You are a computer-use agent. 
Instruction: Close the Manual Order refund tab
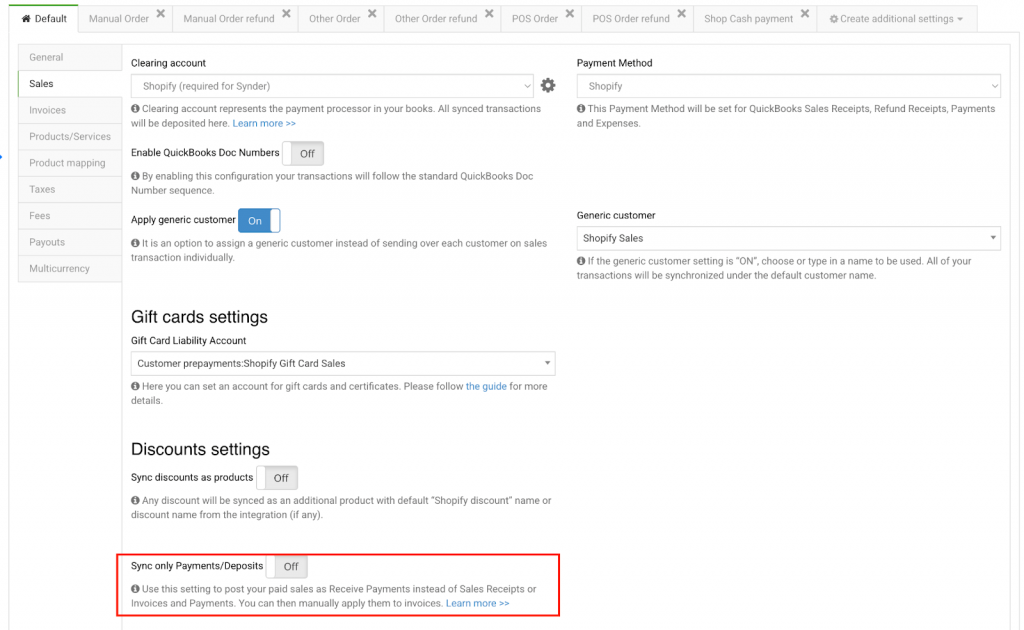tap(286, 14)
